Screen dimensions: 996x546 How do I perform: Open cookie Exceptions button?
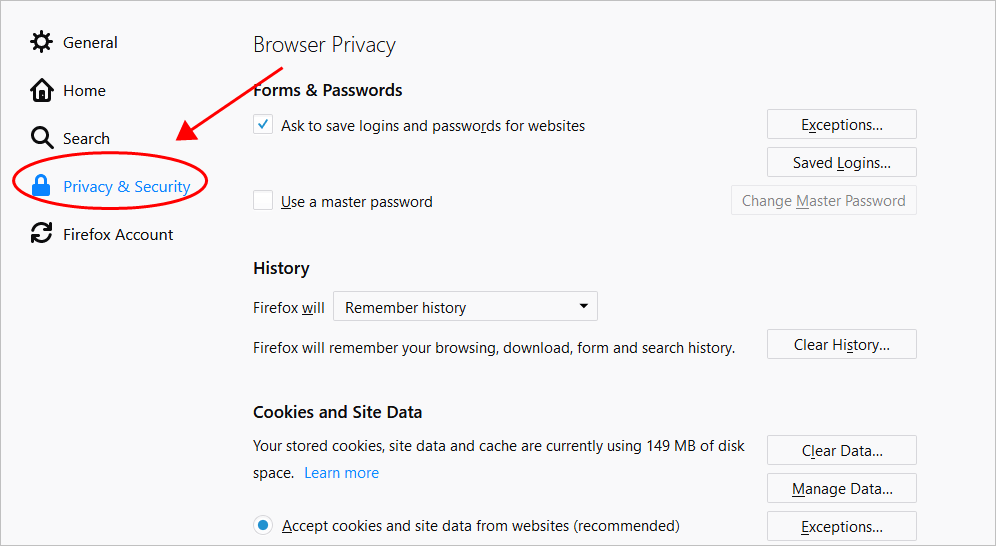(842, 526)
